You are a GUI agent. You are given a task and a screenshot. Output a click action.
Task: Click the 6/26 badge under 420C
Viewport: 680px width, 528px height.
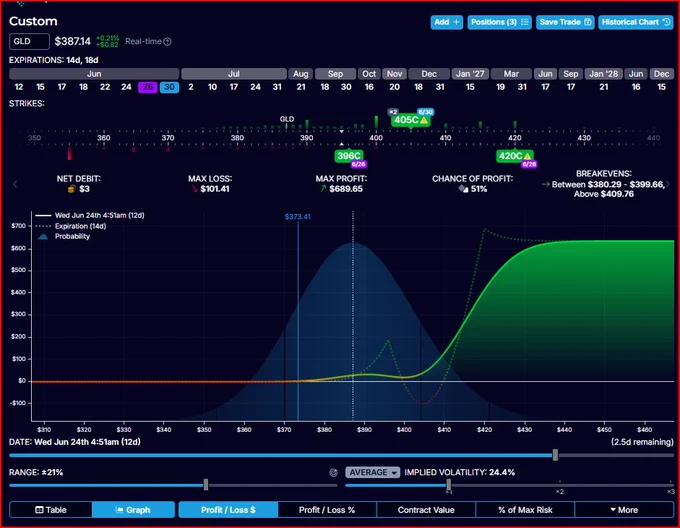point(529,164)
